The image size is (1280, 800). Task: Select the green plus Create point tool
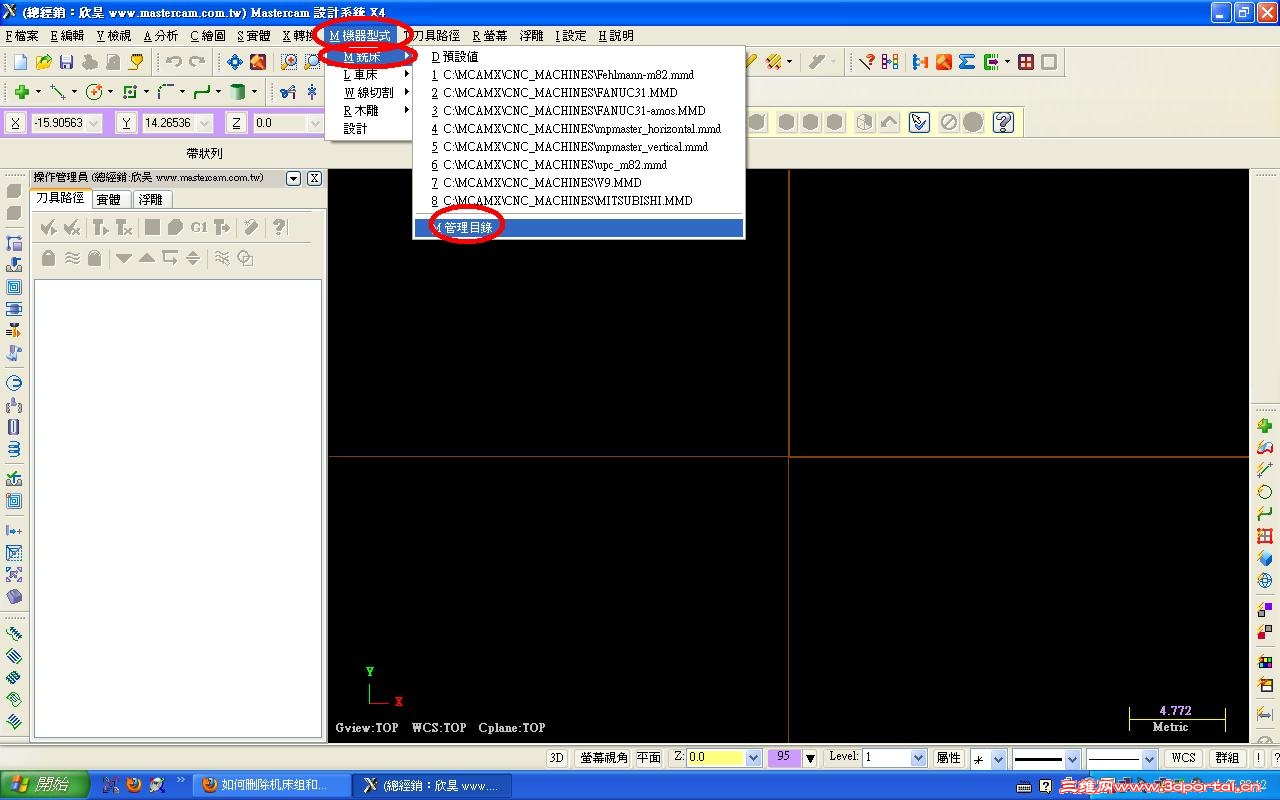[x=21, y=92]
